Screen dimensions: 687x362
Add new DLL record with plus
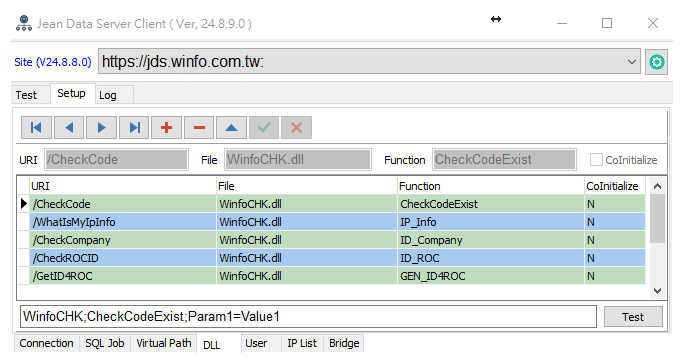click(x=166, y=128)
